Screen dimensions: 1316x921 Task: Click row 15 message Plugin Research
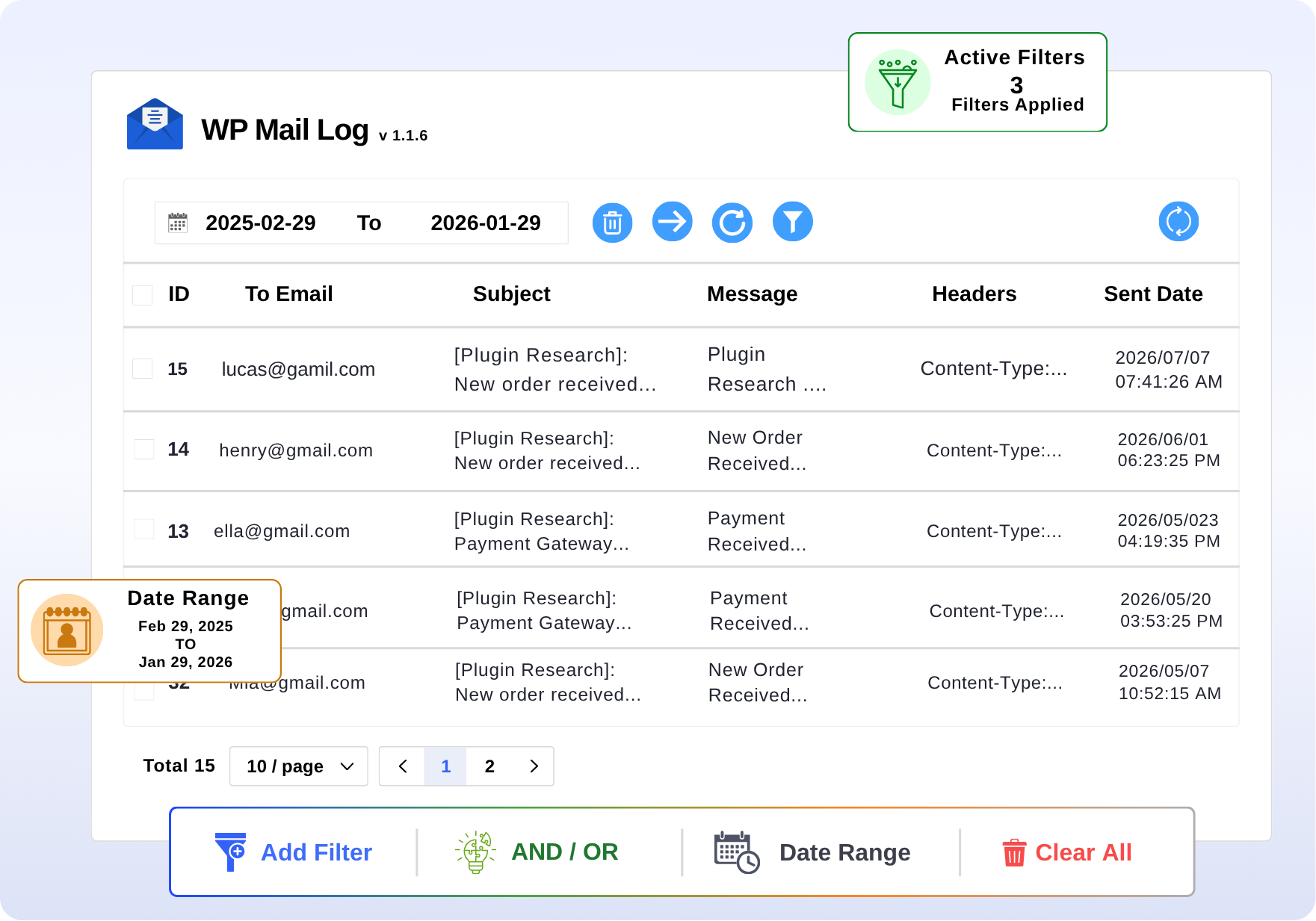pos(767,369)
